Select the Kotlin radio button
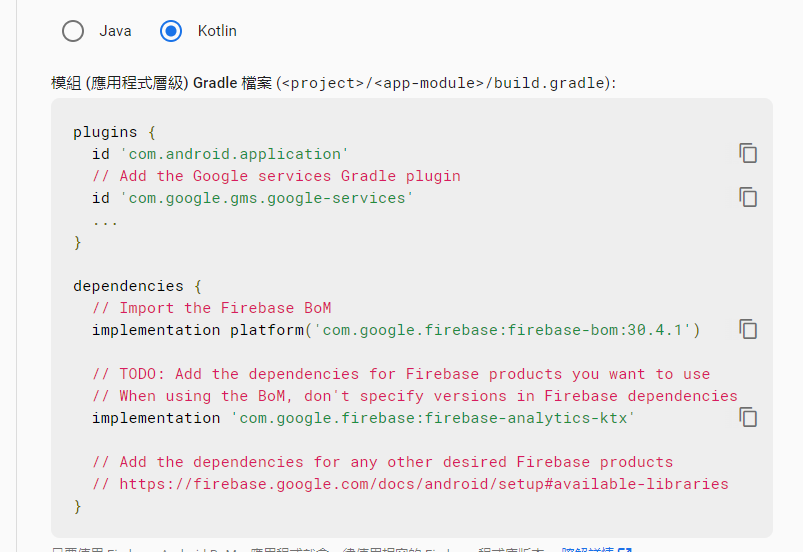Image resolution: width=803 pixels, height=552 pixels. [171, 31]
